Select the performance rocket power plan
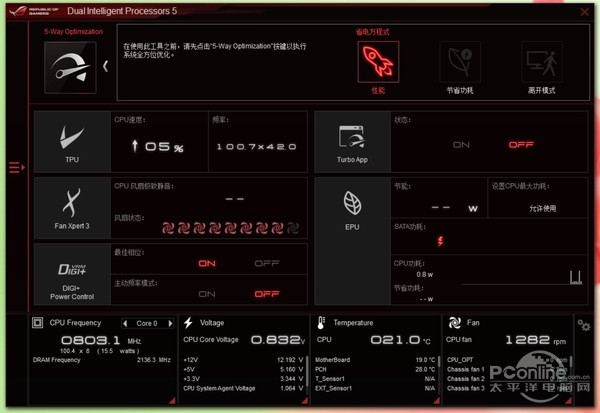The height and width of the screenshot is (413, 600). click(x=378, y=62)
